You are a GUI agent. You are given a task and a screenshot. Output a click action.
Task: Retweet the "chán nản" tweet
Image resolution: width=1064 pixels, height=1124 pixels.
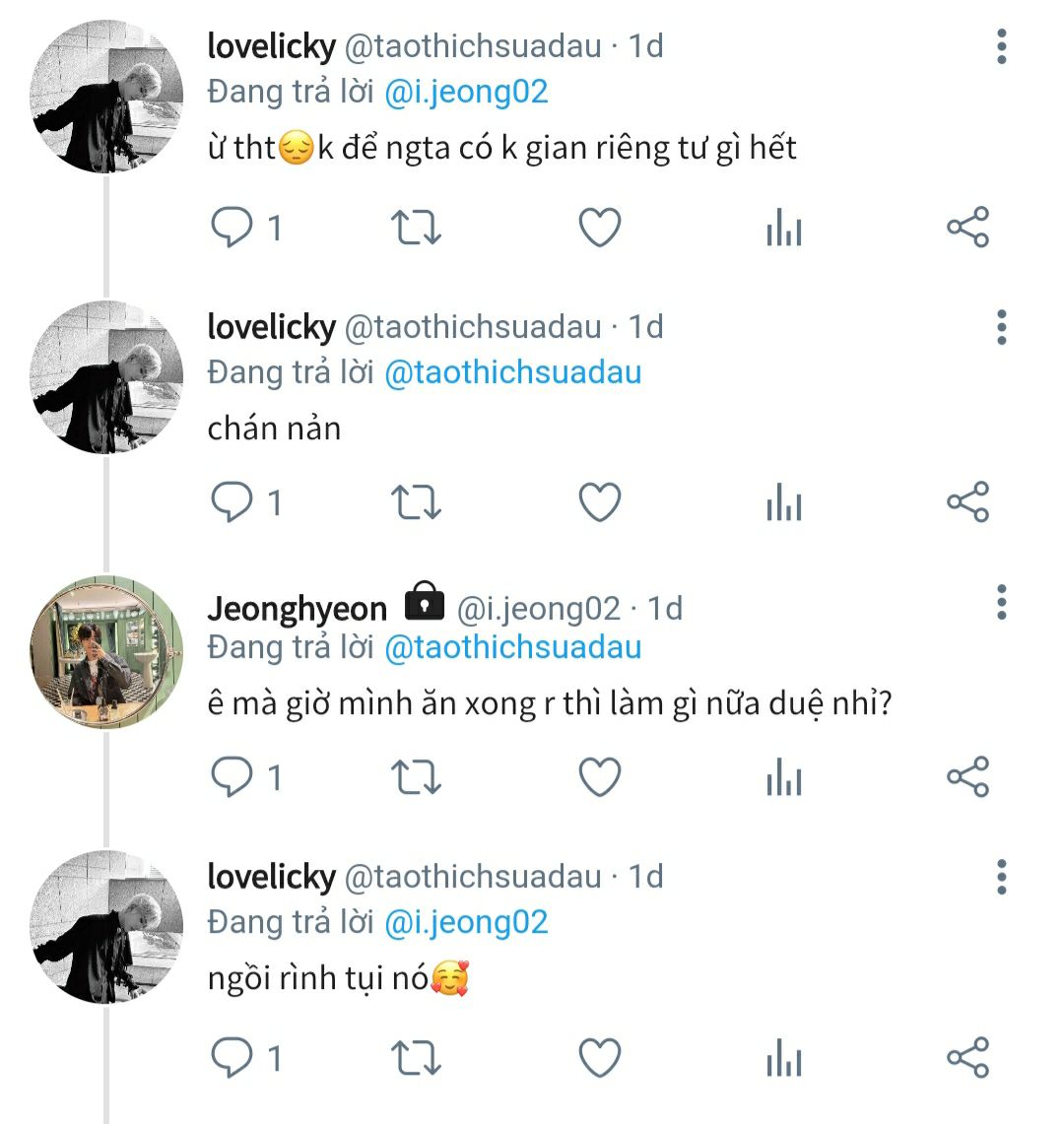tap(416, 502)
